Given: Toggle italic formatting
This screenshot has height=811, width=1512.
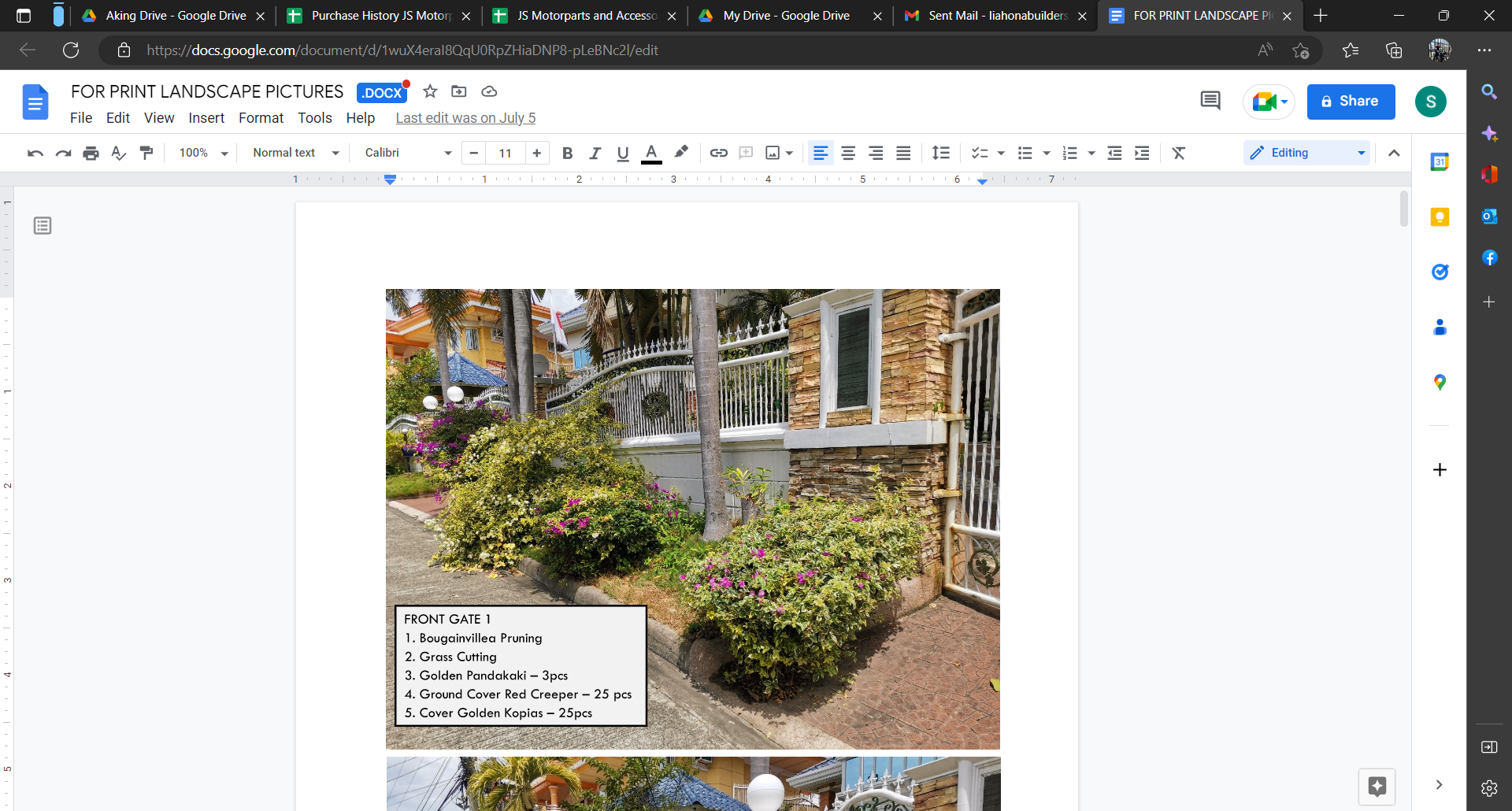Looking at the screenshot, I should tap(595, 153).
